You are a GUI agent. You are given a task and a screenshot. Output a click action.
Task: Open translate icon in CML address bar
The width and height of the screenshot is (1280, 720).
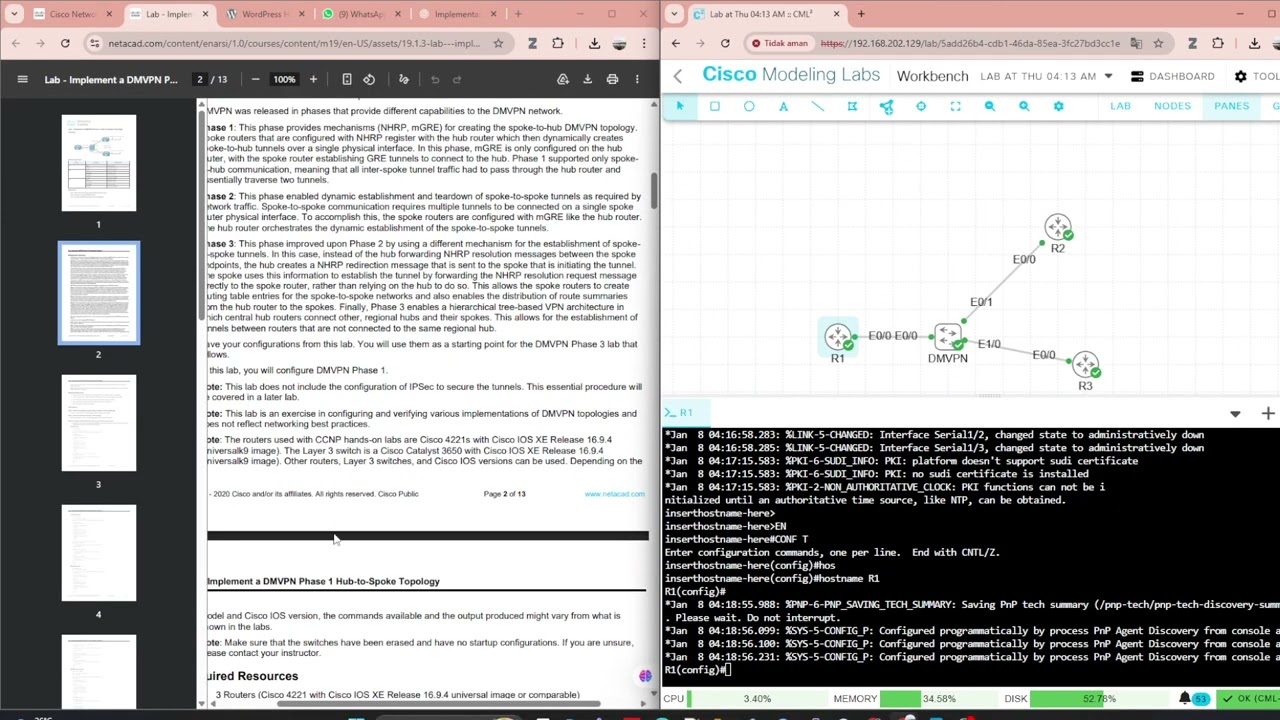1136,43
